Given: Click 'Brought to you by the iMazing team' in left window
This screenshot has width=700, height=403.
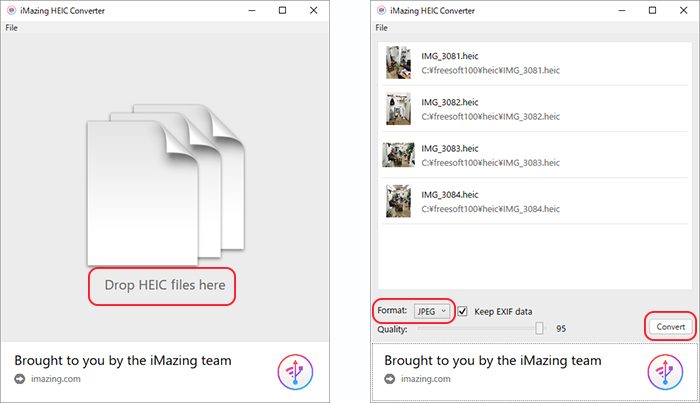Looking at the screenshot, I should tap(123, 360).
